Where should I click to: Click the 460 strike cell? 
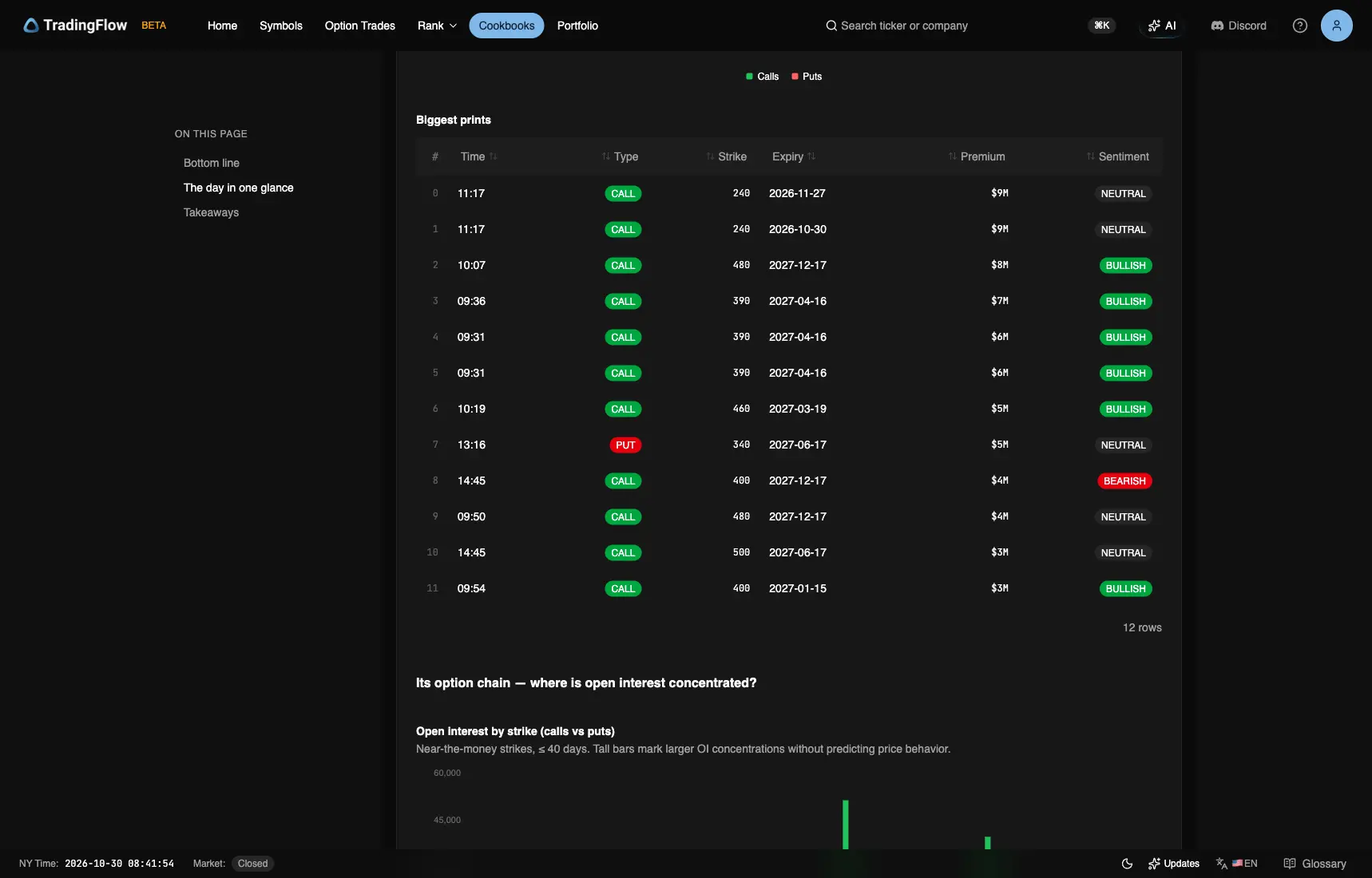pyautogui.click(x=741, y=409)
